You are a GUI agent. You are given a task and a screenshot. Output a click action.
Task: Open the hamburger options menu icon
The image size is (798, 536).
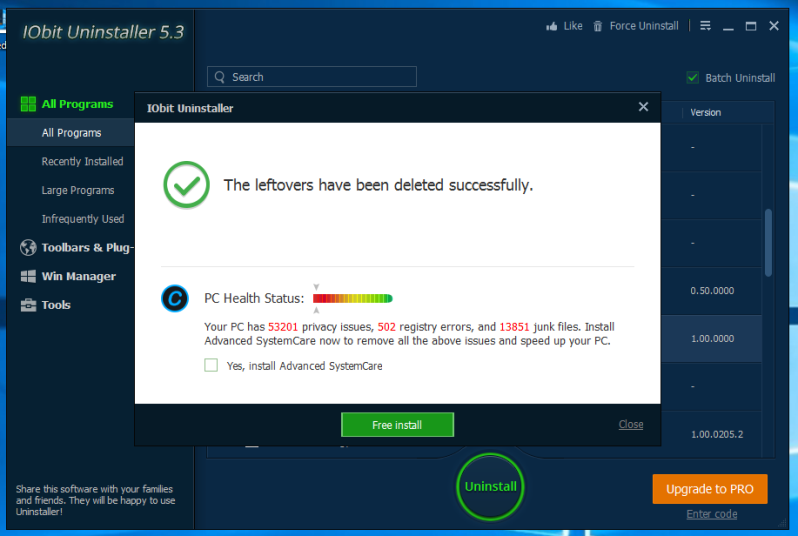705,25
